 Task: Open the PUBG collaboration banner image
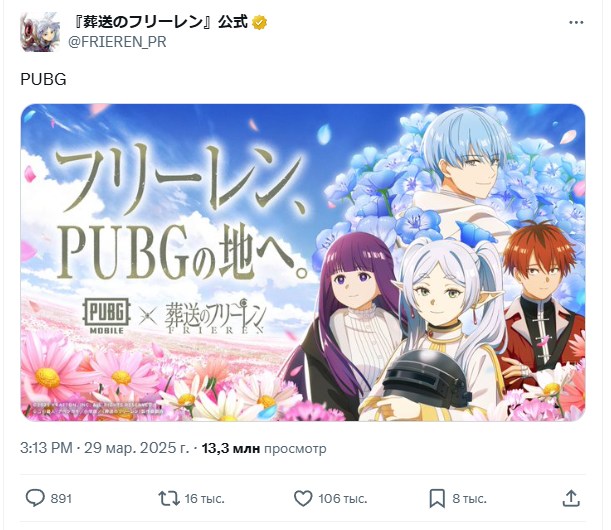tap(303, 262)
